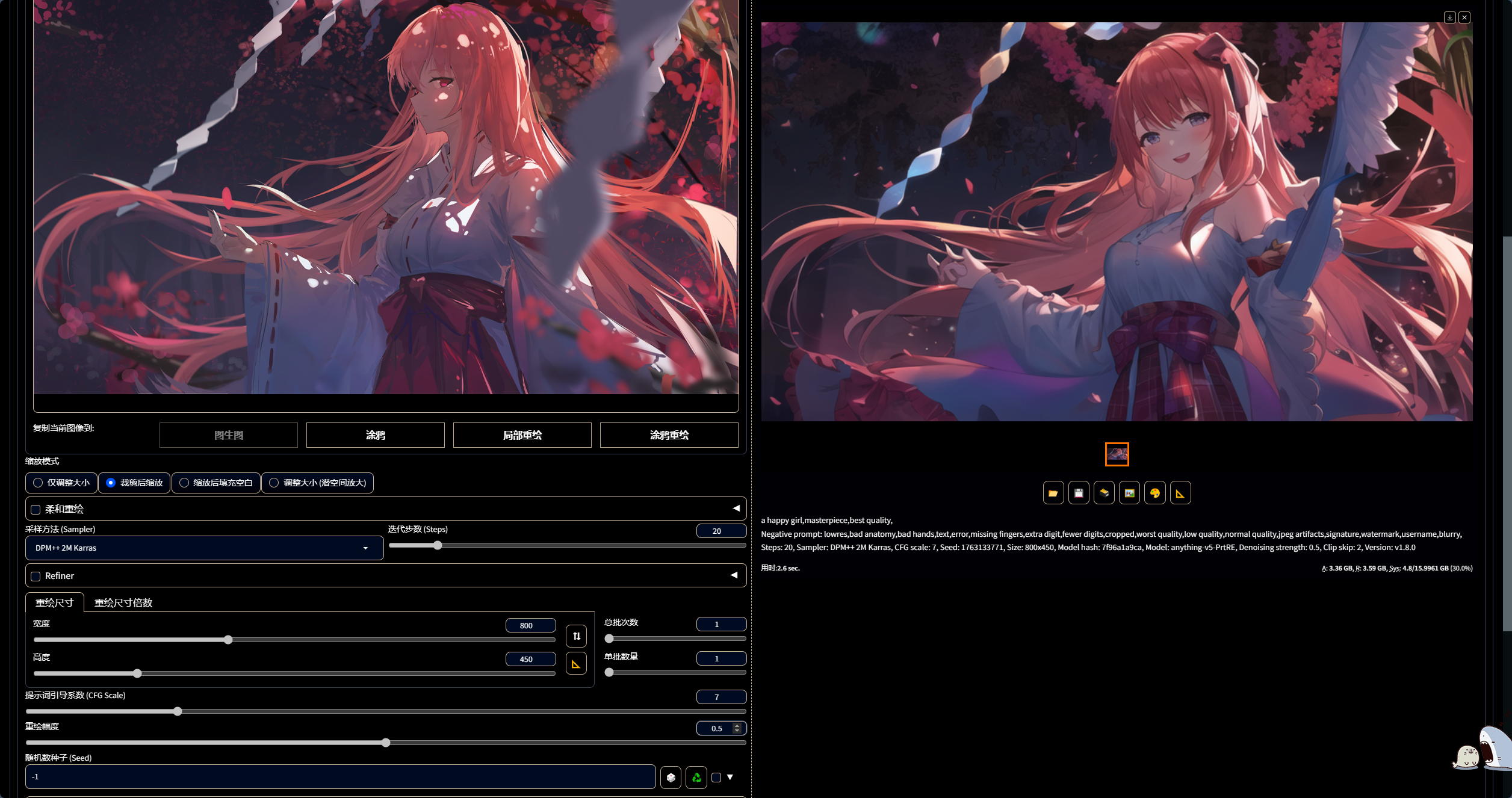Click the dice icon to randomize the seed
The width and height of the screenshot is (1512, 798).
click(x=671, y=777)
